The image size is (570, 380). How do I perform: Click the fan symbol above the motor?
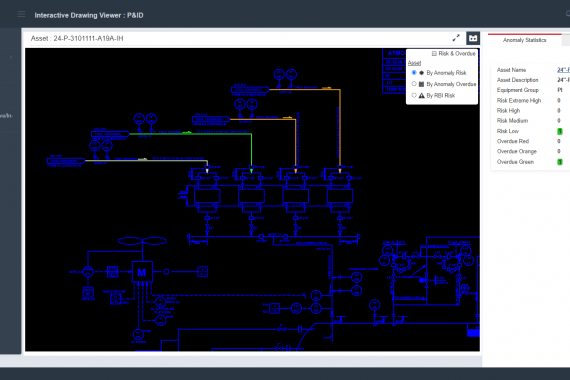pyautogui.click(x=142, y=241)
